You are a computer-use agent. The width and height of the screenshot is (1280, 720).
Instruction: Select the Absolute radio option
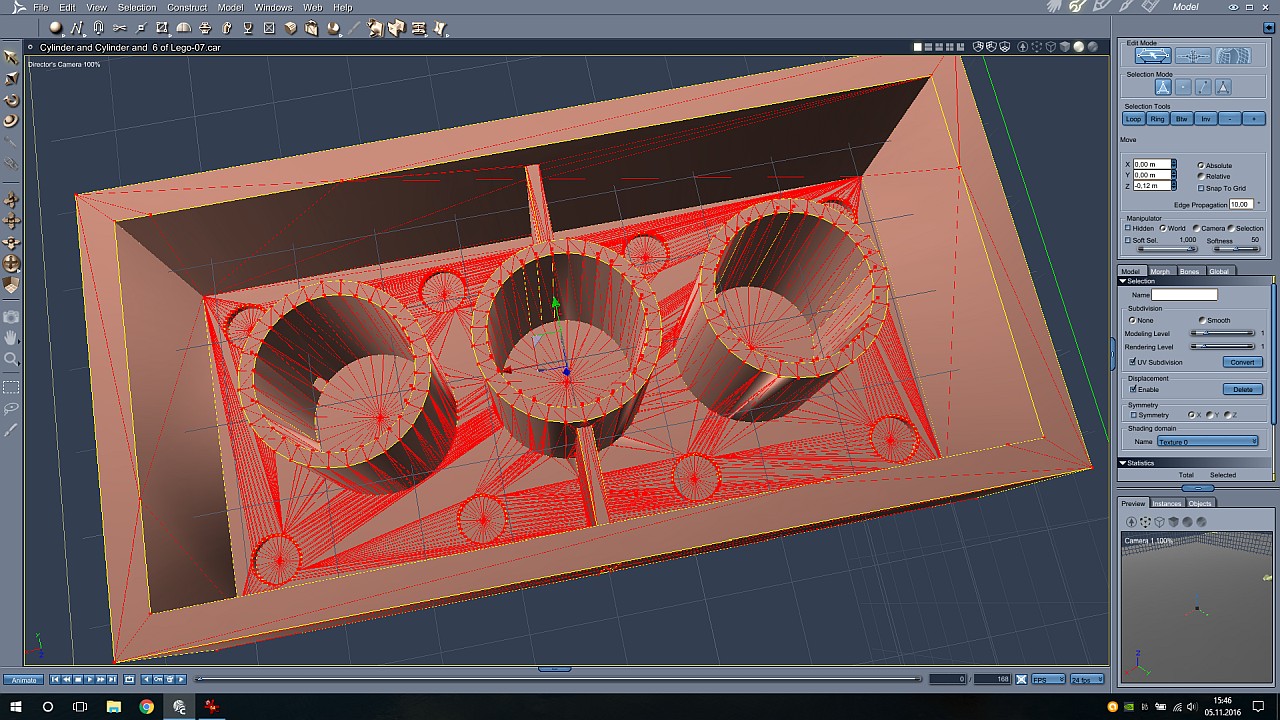[1201, 165]
